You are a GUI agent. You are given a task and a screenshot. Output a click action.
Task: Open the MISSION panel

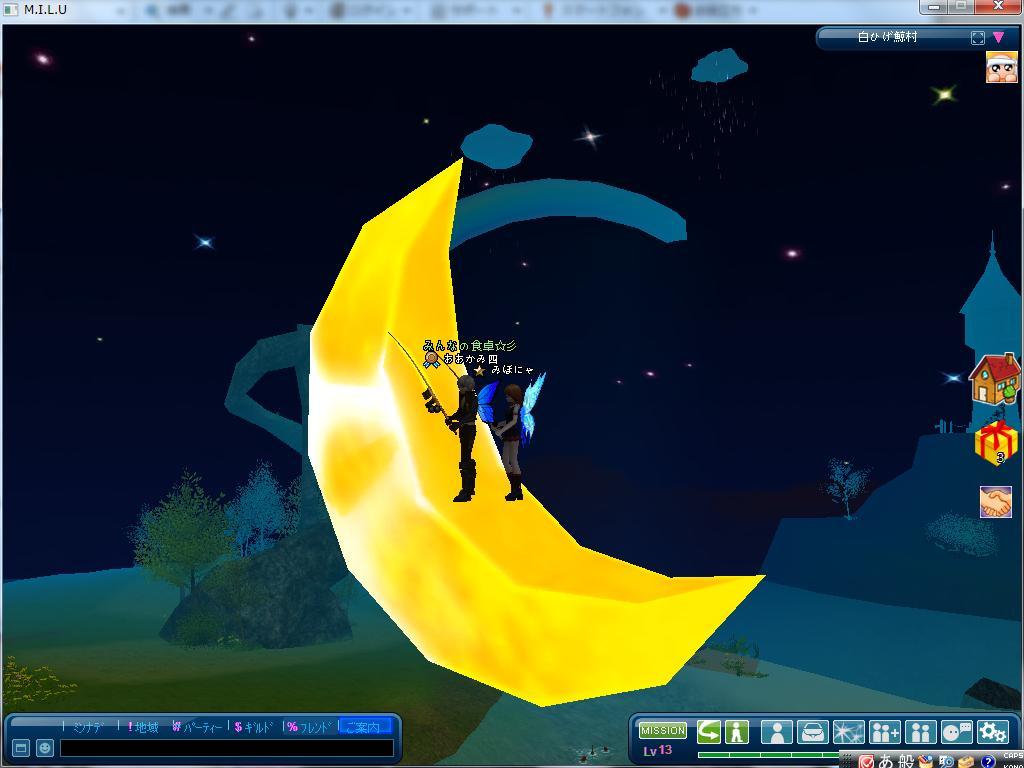pos(662,731)
